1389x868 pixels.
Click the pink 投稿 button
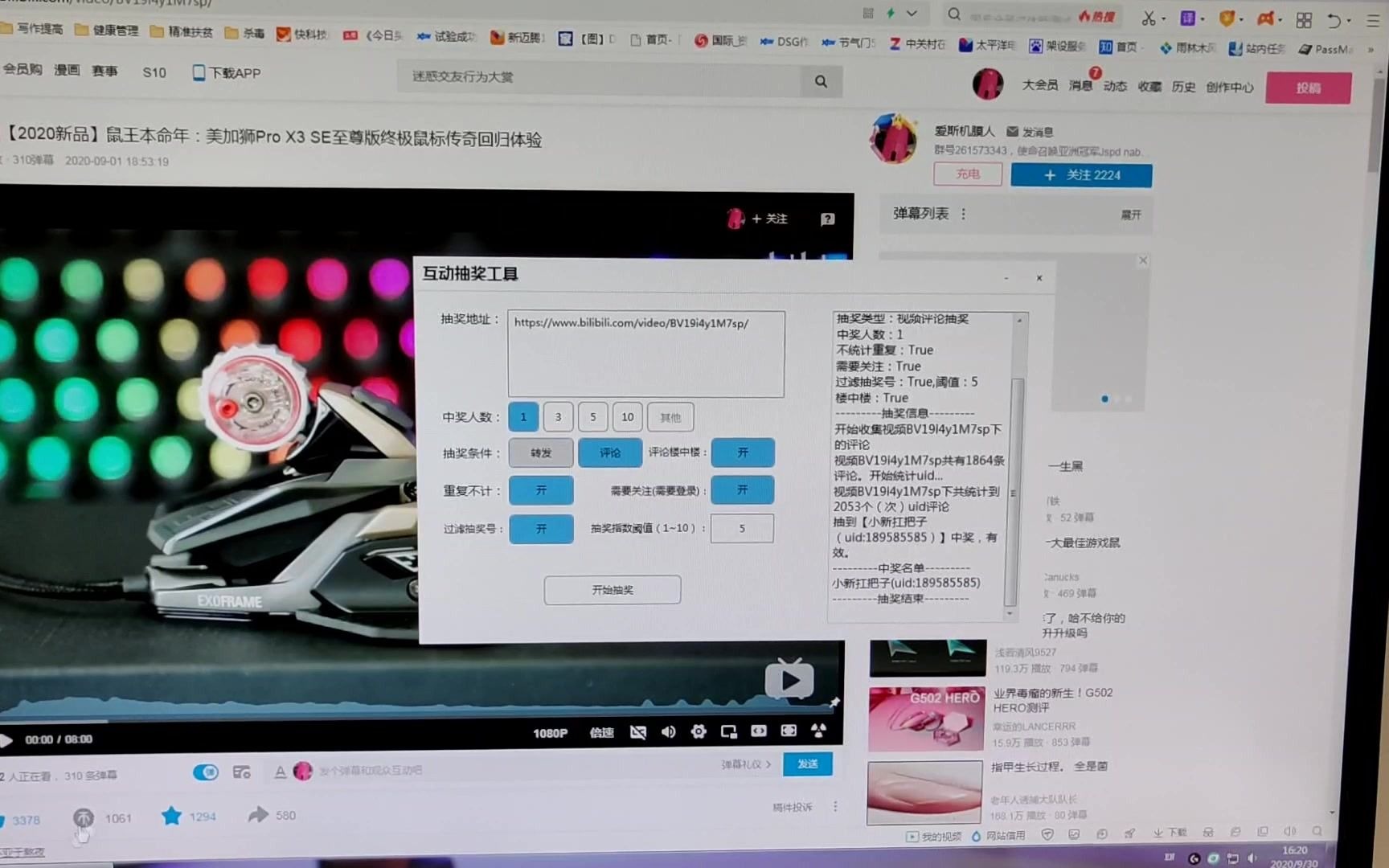coord(1308,88)
